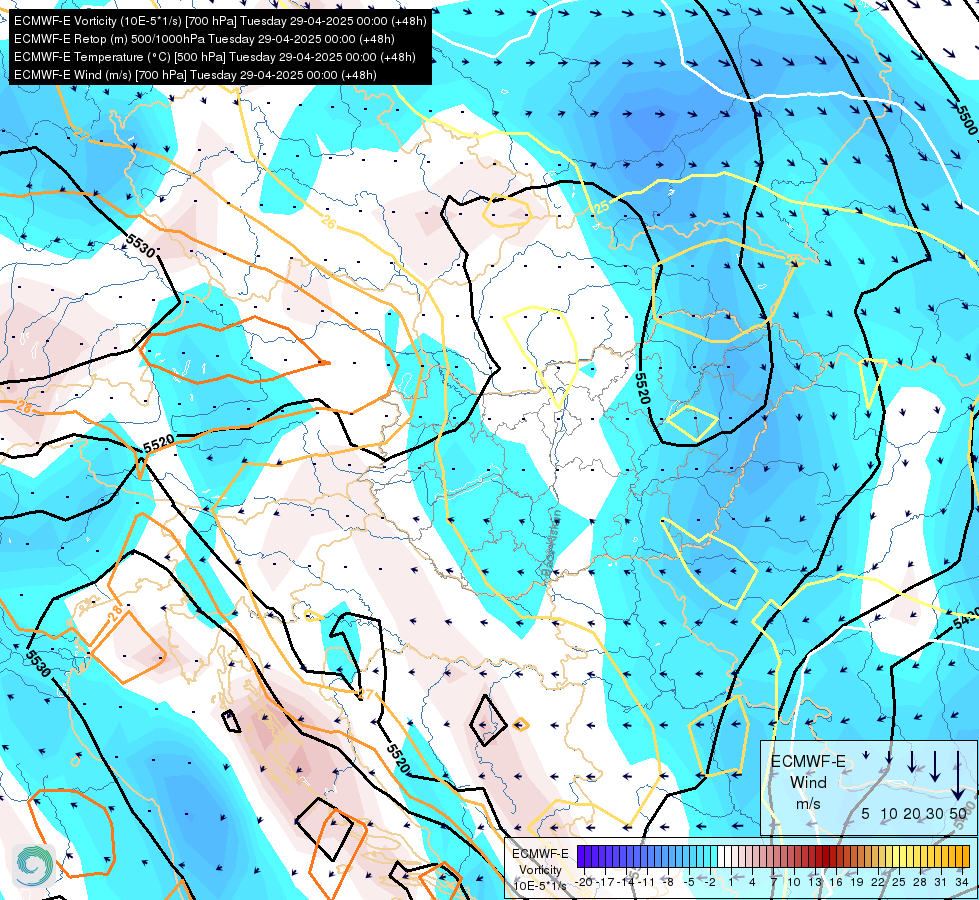
Task: Click the '19' vorticity scale label
Action: (857, 883)
